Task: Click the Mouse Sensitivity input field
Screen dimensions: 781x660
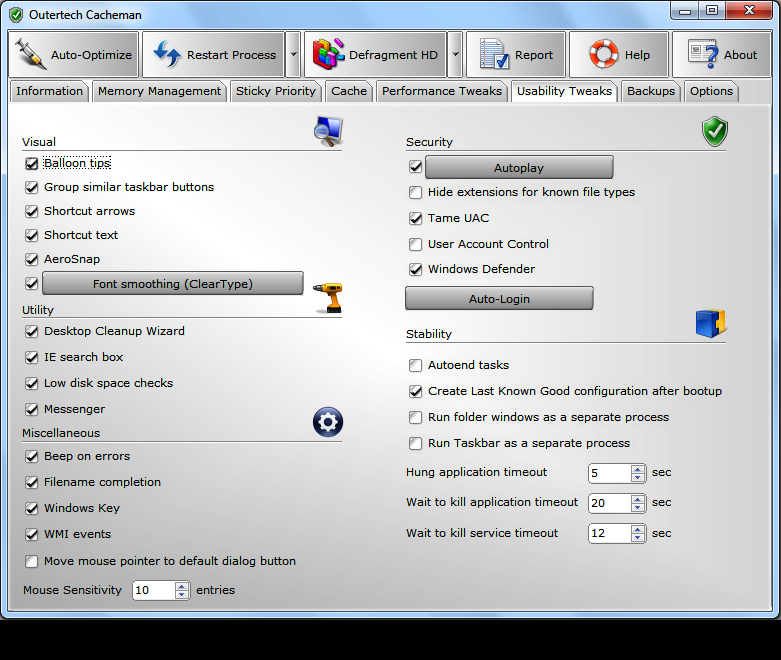Action: [154, 590]
